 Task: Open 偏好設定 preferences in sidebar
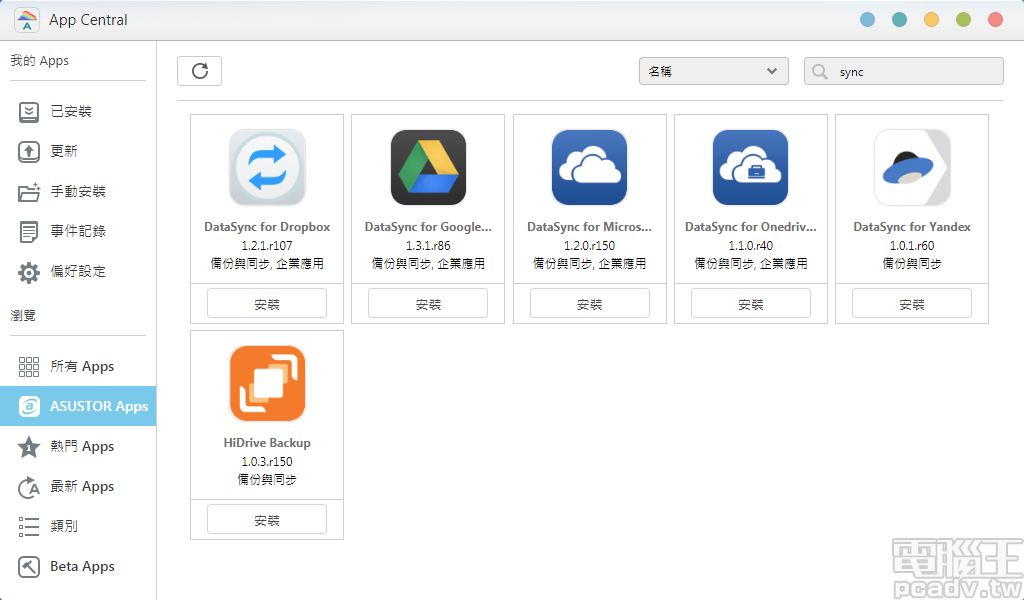[78, 272]
